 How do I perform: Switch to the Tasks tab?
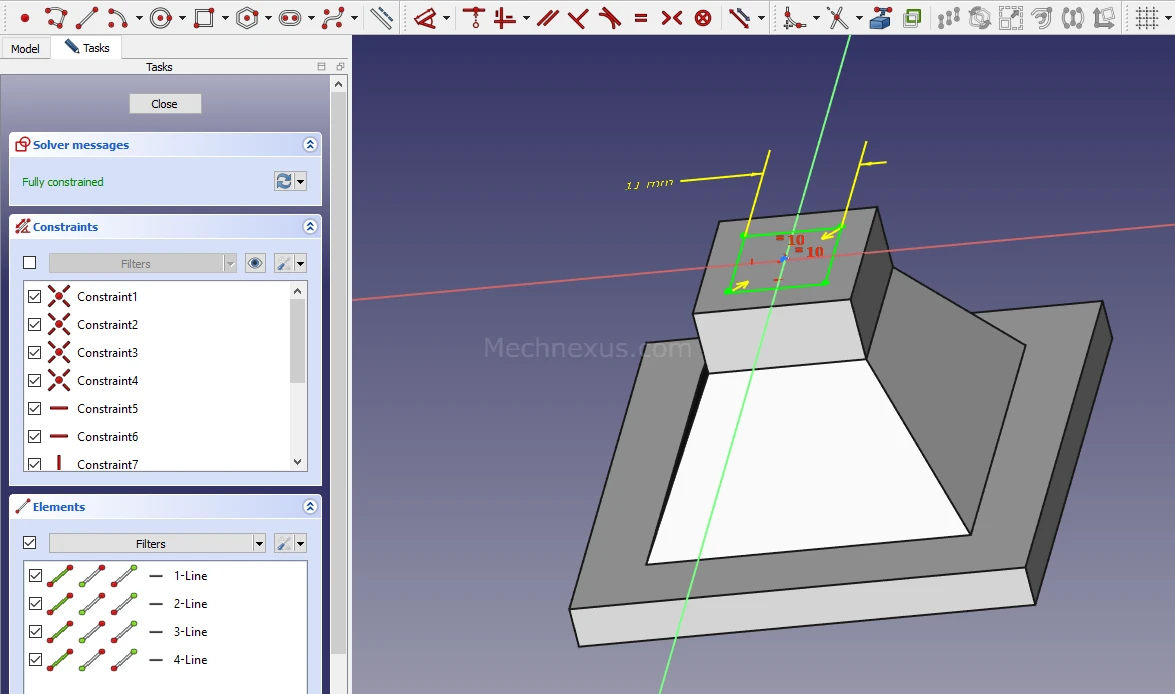tap(87, 48)
